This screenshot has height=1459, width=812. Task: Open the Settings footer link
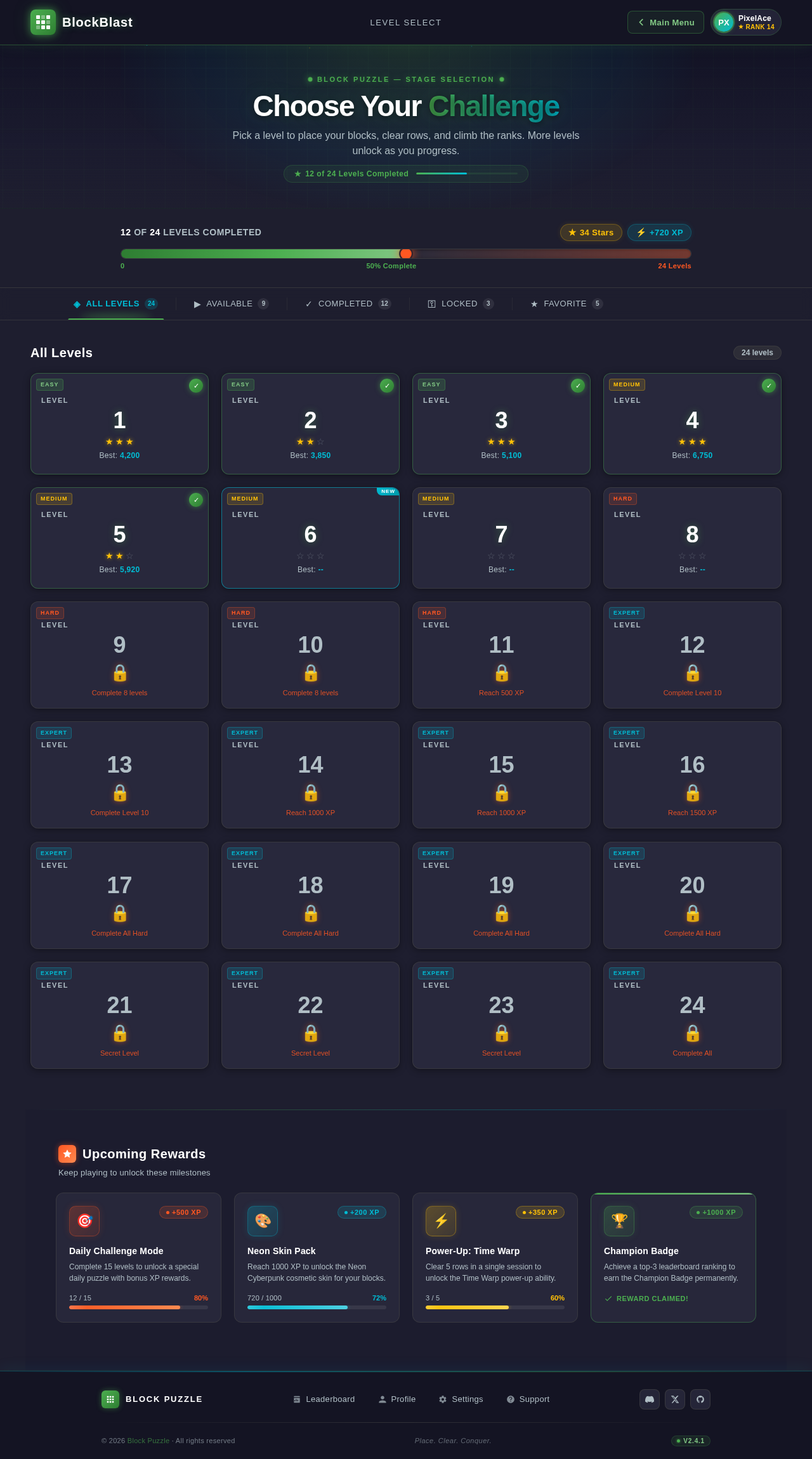point(461,1399)
